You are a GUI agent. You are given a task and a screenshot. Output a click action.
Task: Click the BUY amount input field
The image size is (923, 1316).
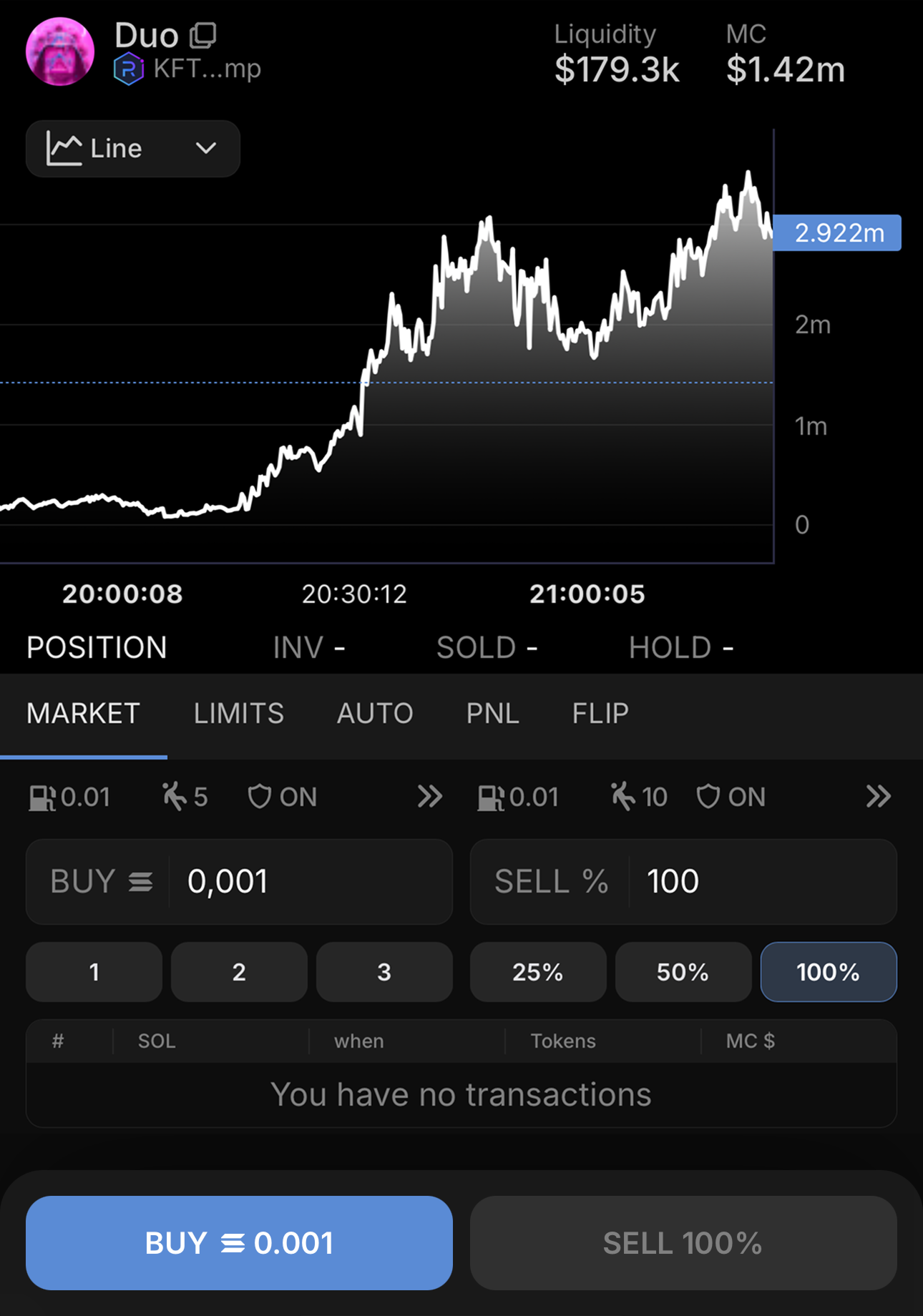(x=308, y=882)
